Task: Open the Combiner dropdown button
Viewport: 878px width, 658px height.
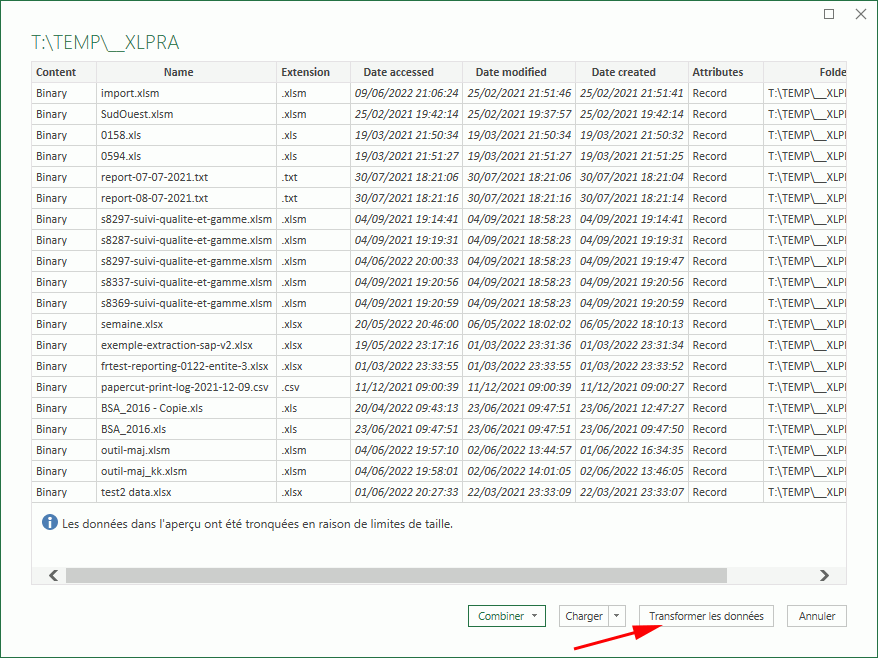Action: pyautogui.click(x=507, y=616)
